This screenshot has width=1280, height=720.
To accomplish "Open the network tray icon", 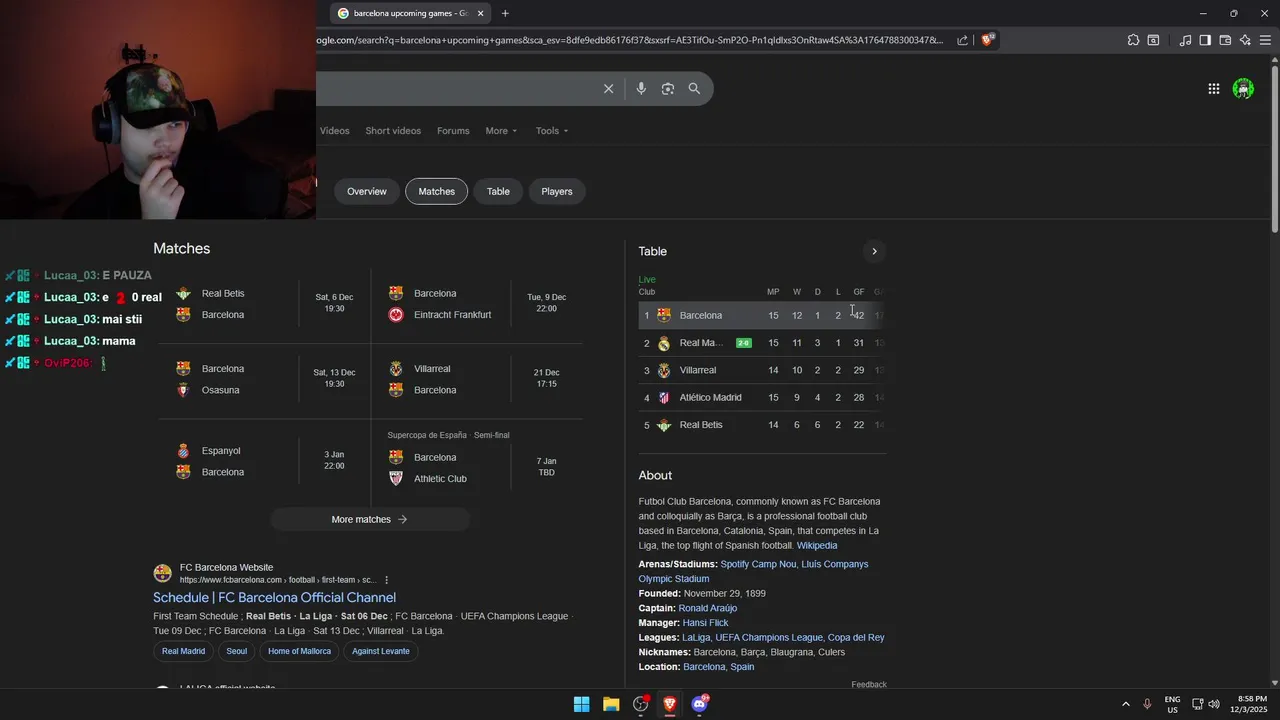I will coord(1197,704).
